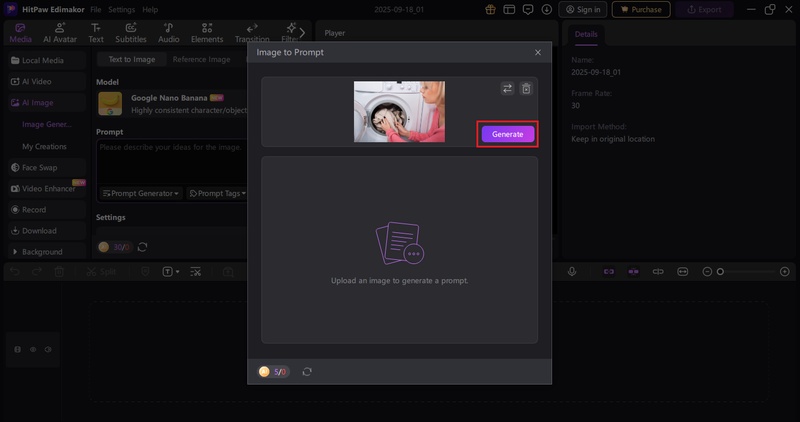
Task: Click the Purchase button
Action: (x=641, y=10)
